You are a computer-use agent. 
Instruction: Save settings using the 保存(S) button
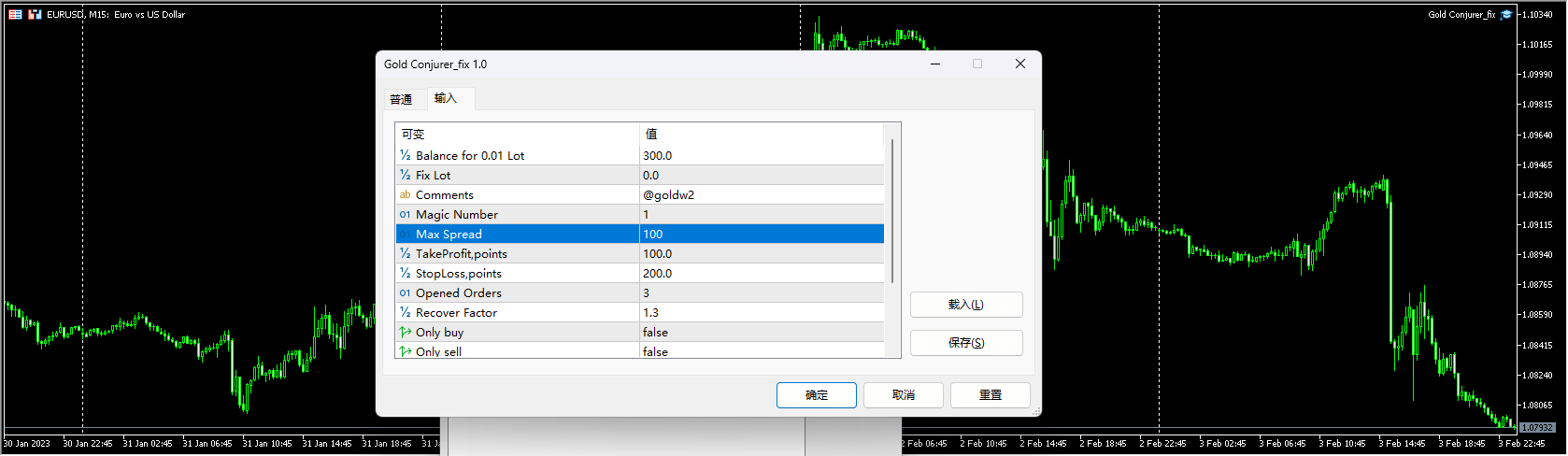(965, 343)
